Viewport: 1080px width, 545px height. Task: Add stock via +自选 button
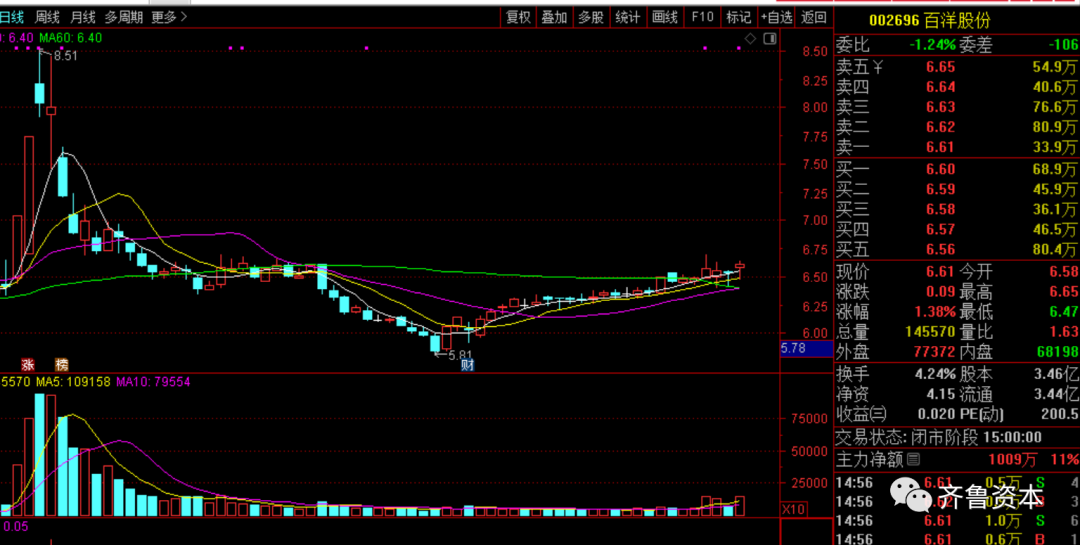point(777,17)
